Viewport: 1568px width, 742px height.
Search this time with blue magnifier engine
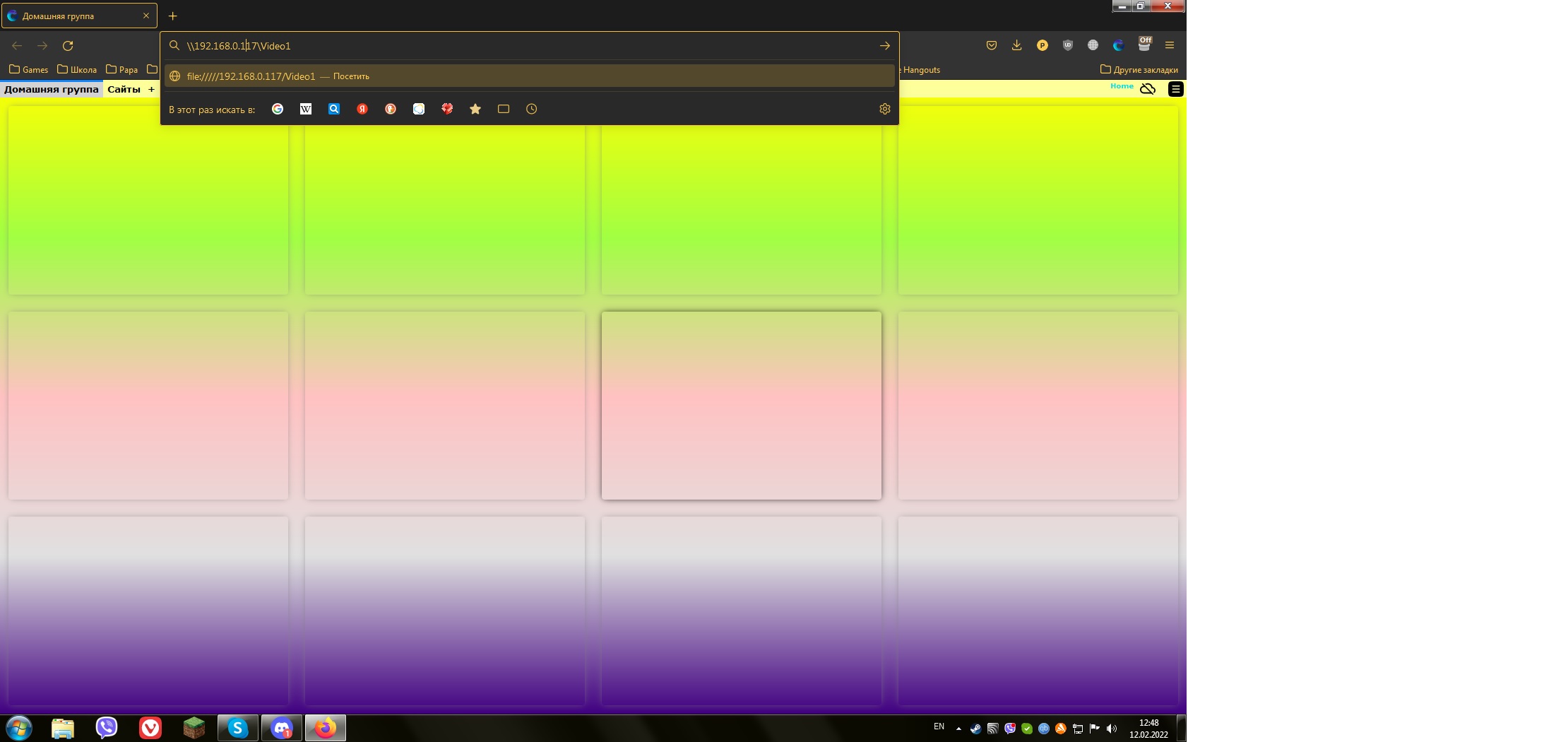tap(334, 109)
